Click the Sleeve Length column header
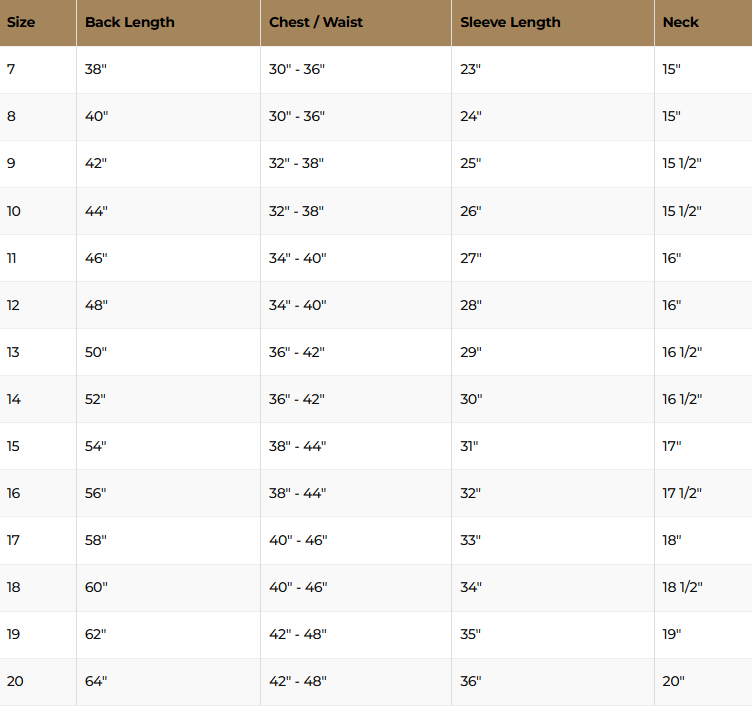 (553, 23)
